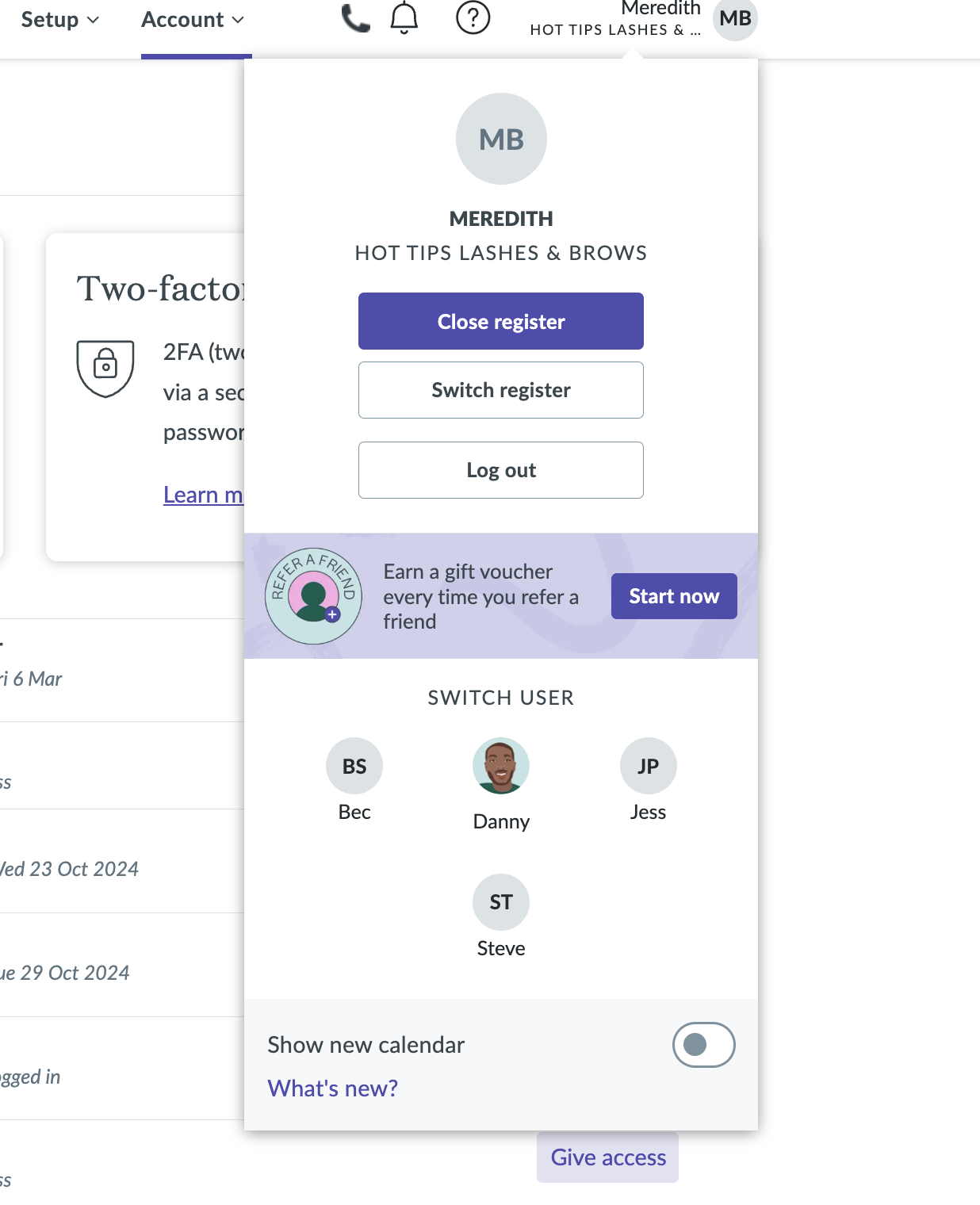This screenshot has width=980, height=1205.
Task: Switch user to Bec avatar
Action: pos(354,766)
